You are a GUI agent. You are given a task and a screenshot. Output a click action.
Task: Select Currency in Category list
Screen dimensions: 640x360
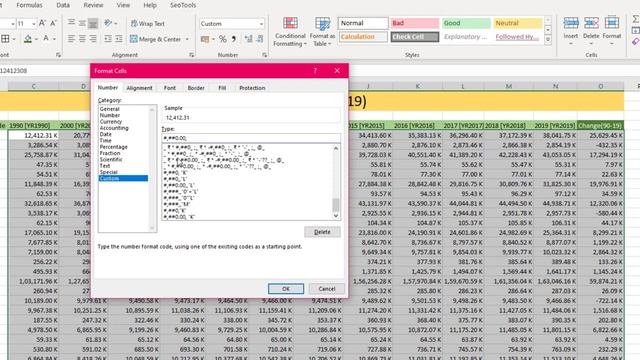(x=111, y=122)
